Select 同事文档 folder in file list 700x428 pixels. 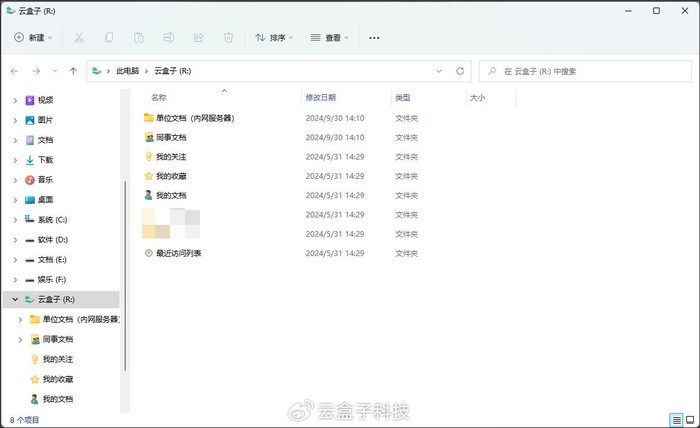point(166,137)
